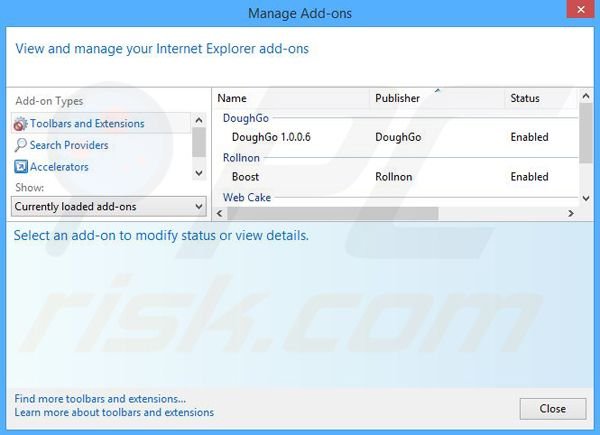Click the Search Providers magnifier icon

coord(20,145)
